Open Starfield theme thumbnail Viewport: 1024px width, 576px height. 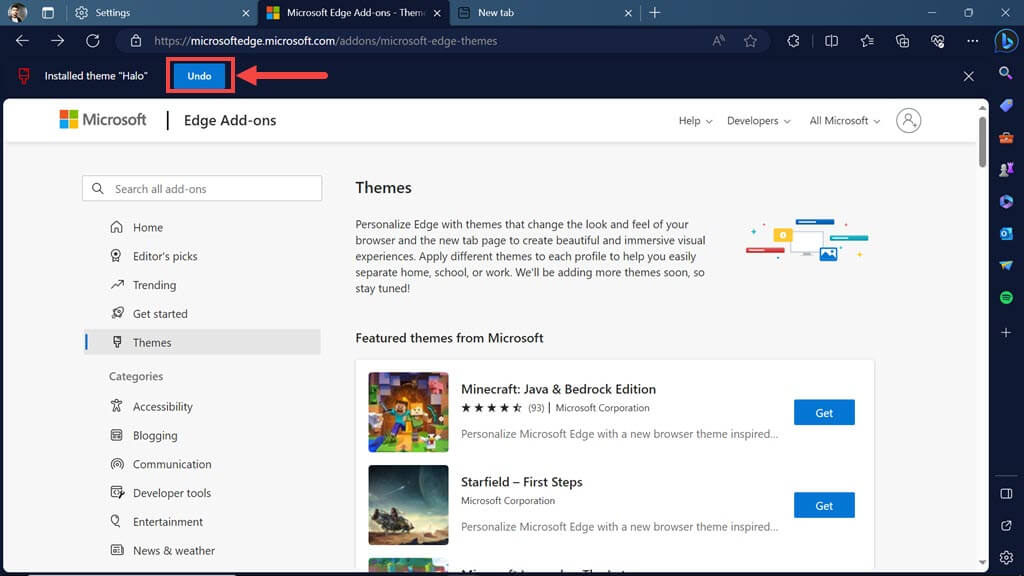[x=408, y=505]
